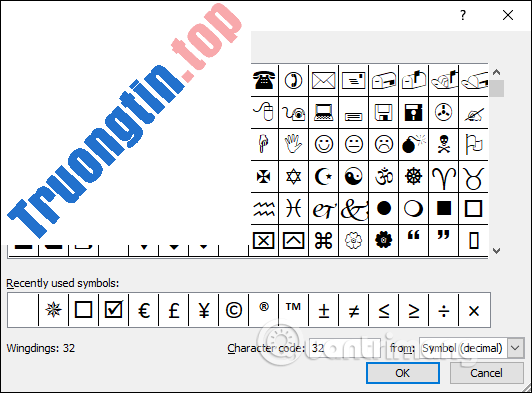Select the black floppy disk symbol

tap(413, 112)
